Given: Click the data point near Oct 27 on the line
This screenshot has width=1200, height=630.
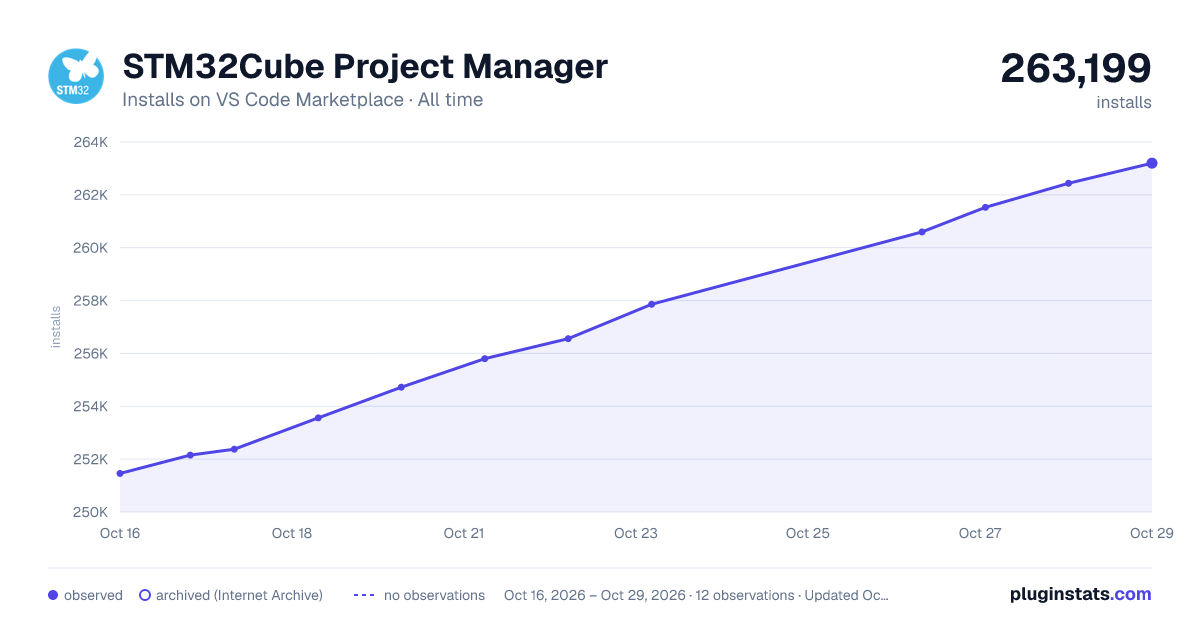Looking at the screenshot, I should [986, 207].
